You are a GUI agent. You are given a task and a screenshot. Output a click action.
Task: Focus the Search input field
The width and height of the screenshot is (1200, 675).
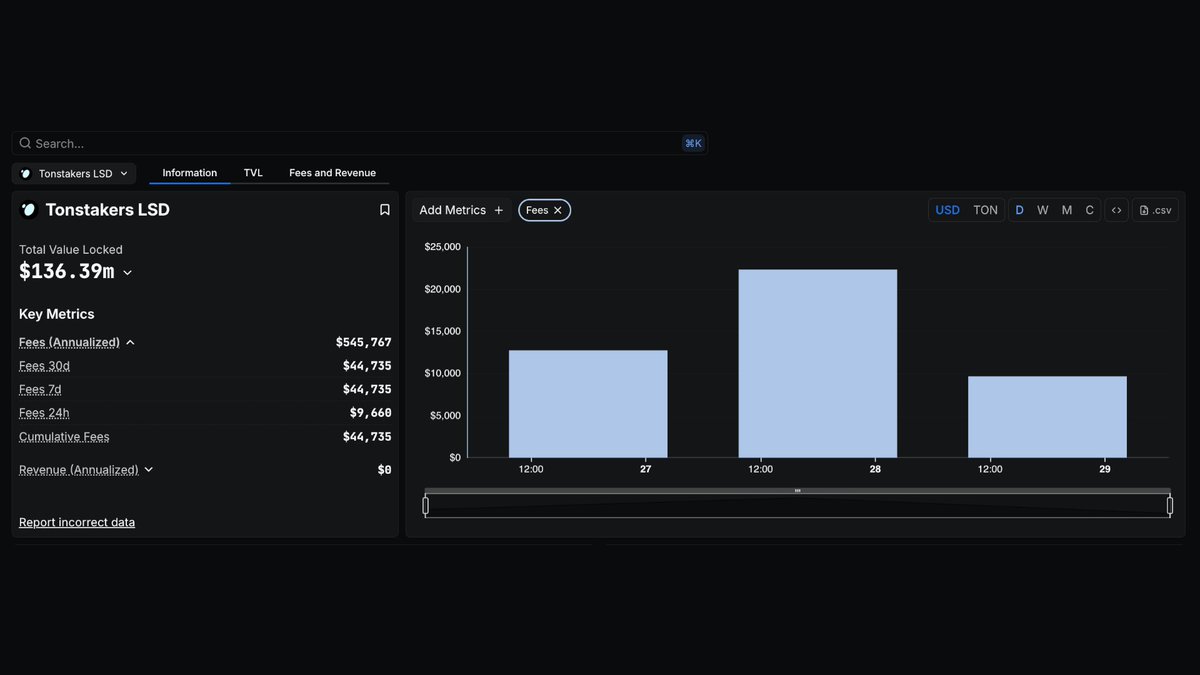click(x=360, y=143)
